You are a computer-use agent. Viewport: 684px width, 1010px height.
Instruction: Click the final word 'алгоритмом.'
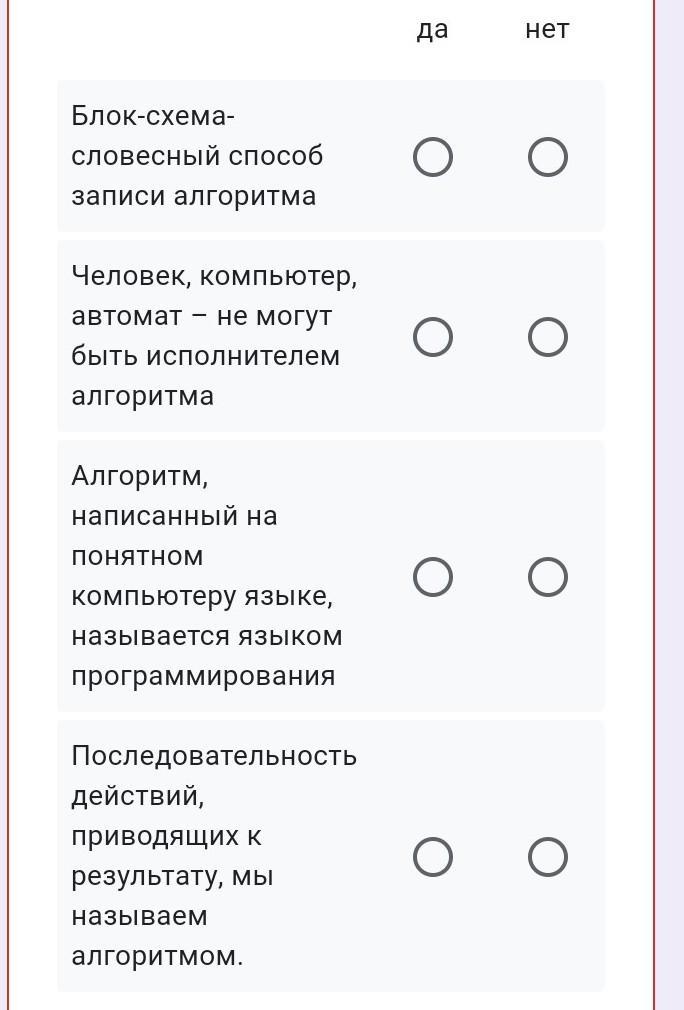click(157, 956)
